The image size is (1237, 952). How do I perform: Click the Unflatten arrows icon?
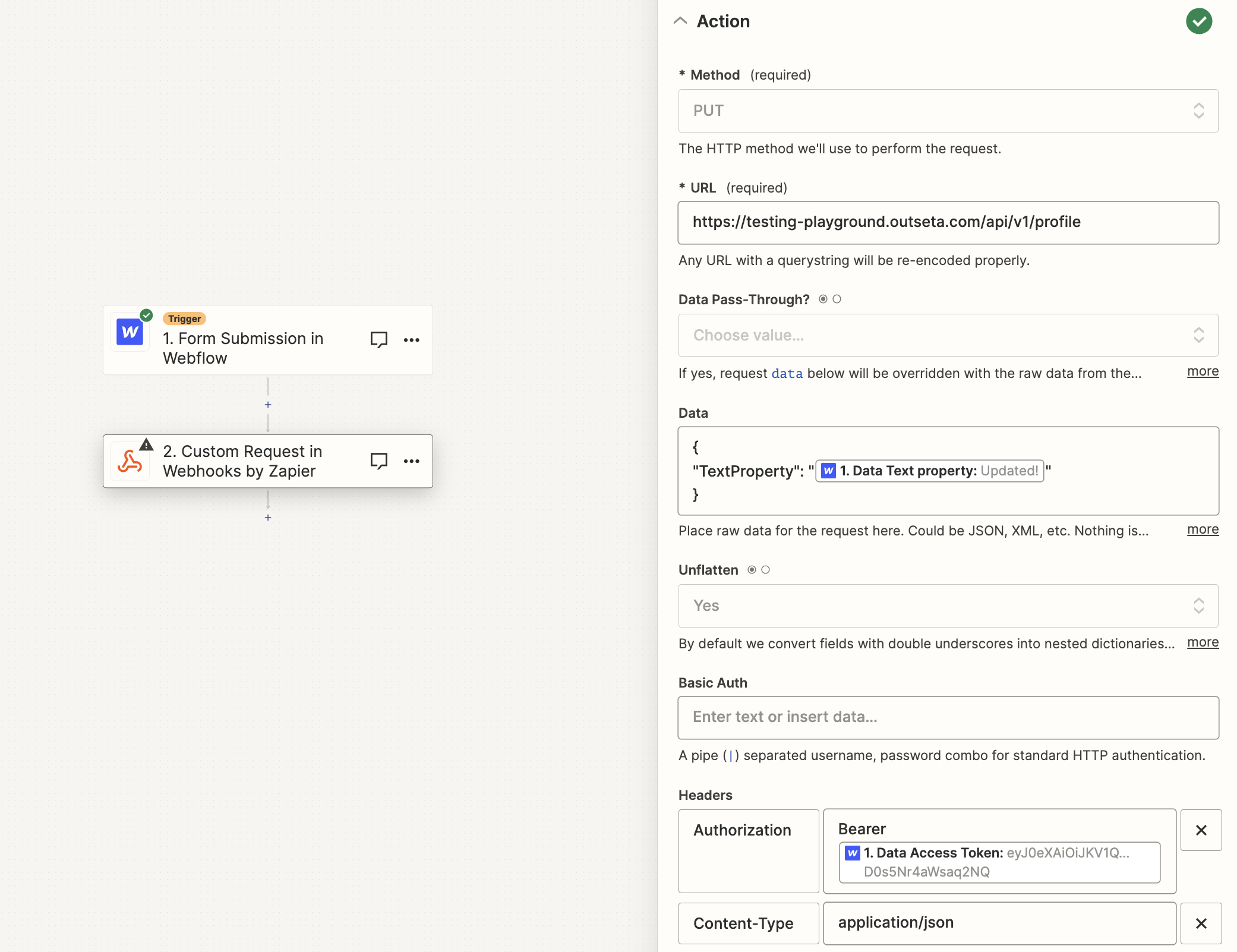point(1199,606)
